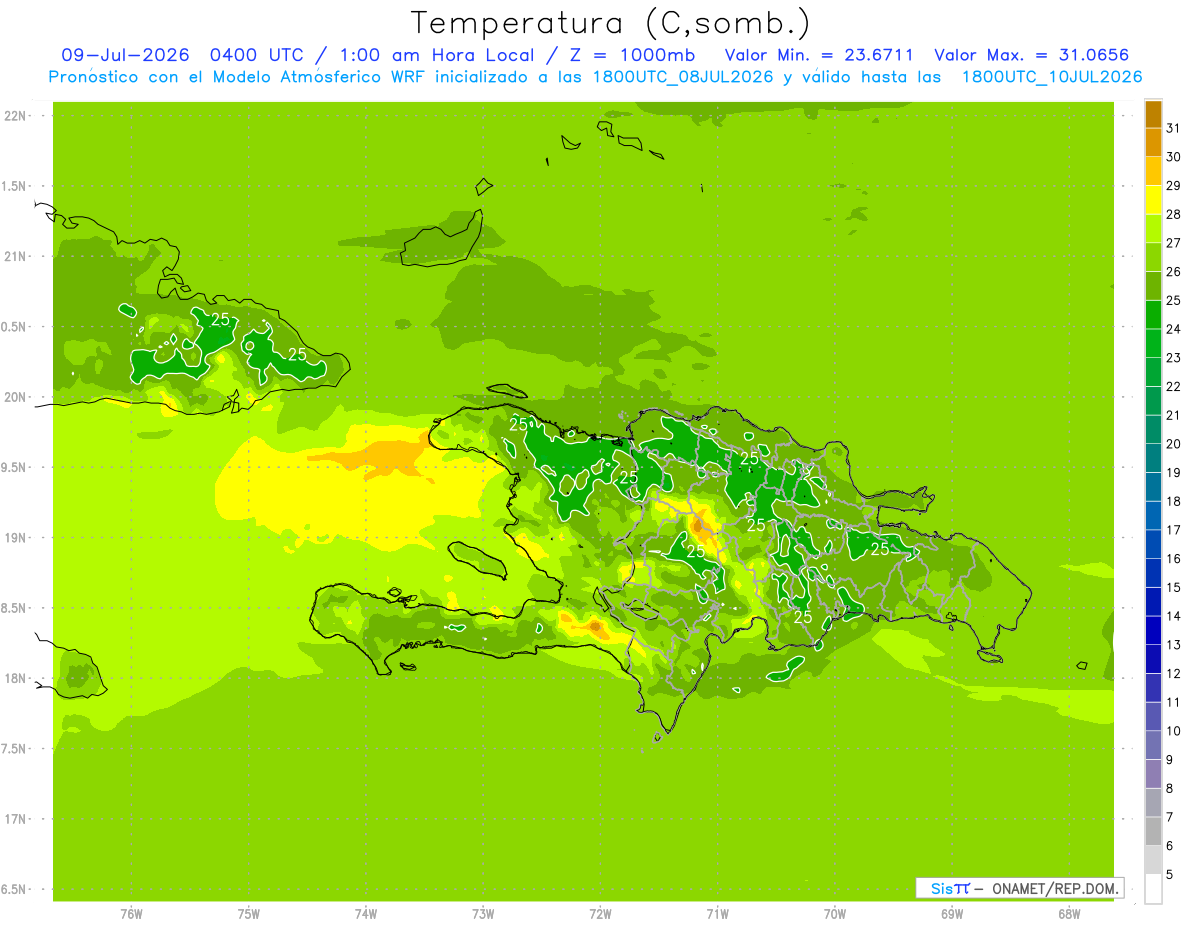The width and height of the screenshot is (1200, 927).
Task: Click the Sis ONAMET/REP.DOM. watermark label
Action: (1019, 888)
